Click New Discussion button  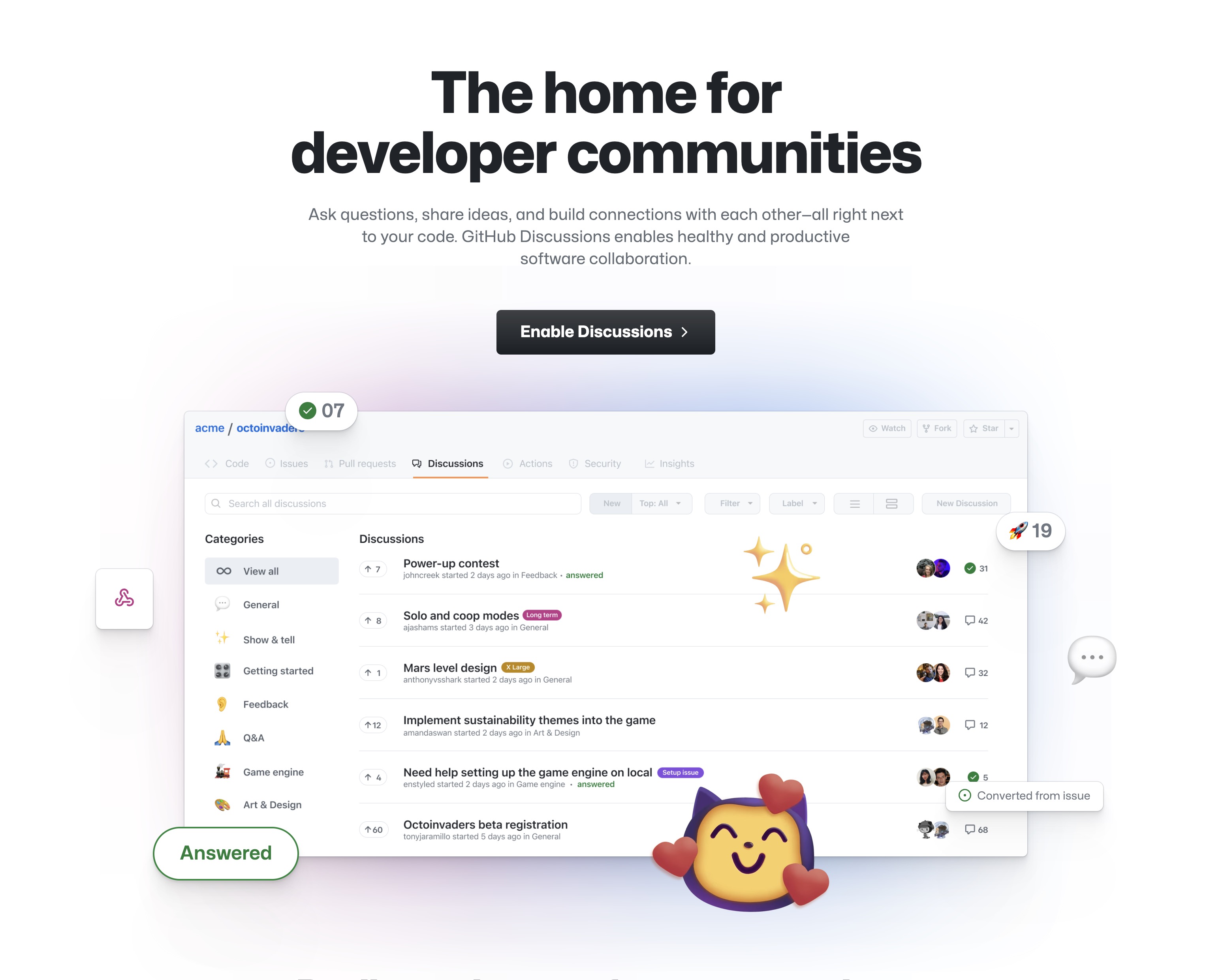pyautogui.click(x=966, y=503)
